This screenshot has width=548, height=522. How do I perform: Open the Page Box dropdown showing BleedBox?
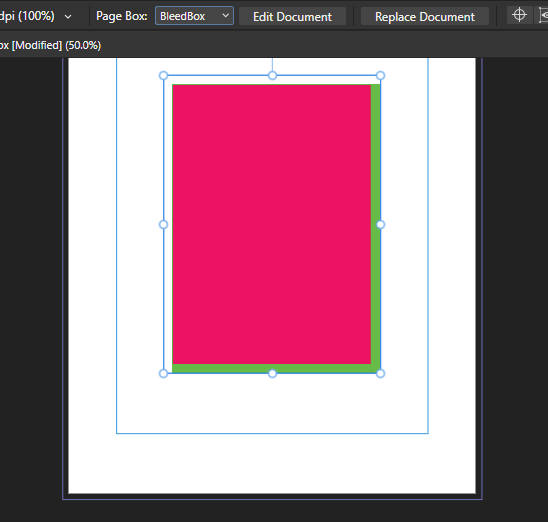194,16
